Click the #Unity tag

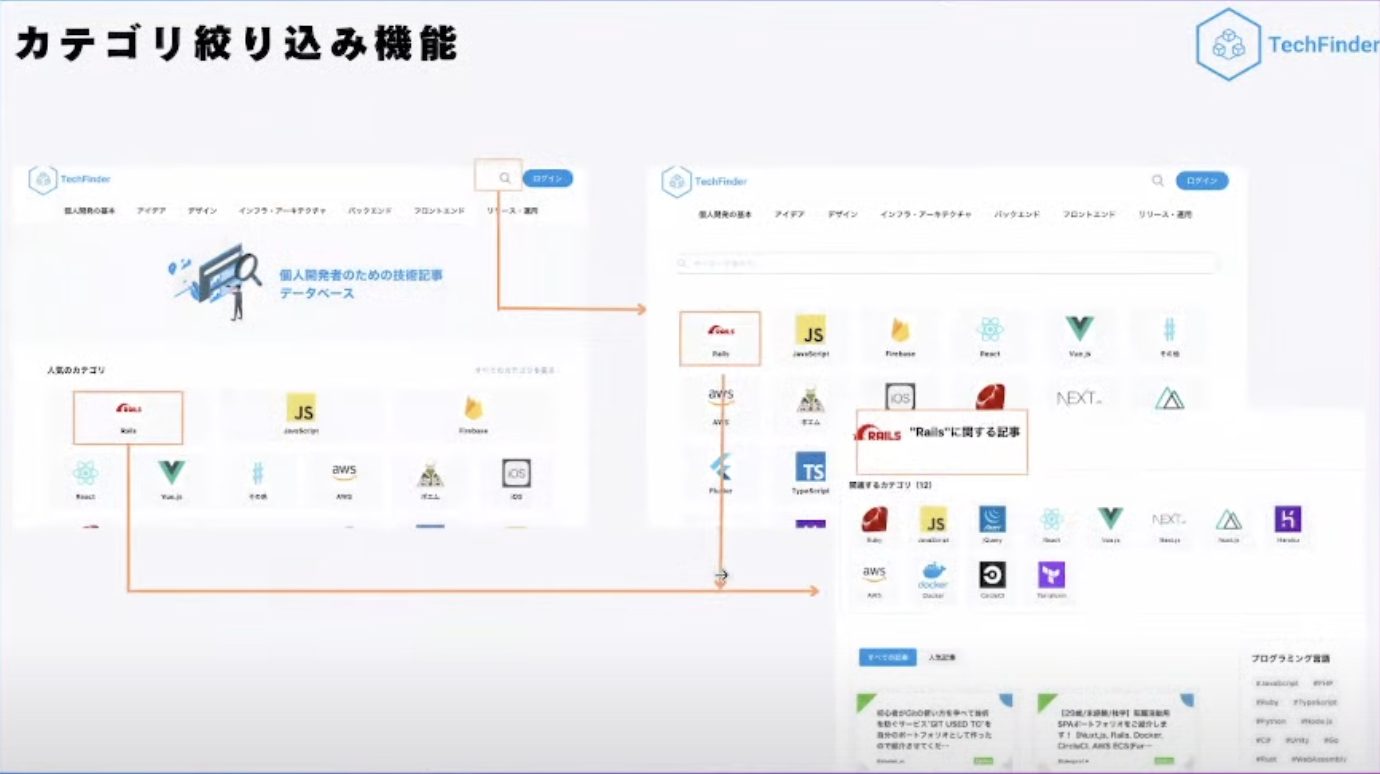[x=1297, y=740]
